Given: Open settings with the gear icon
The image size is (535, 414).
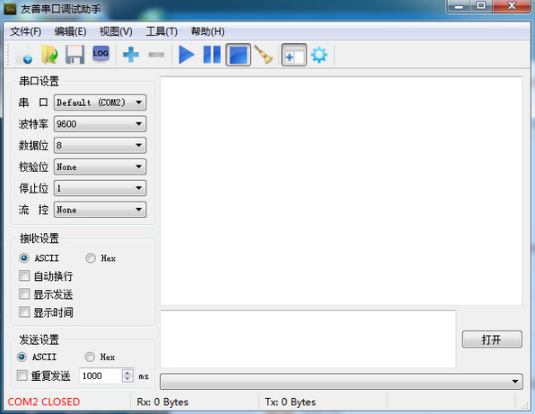Looking at the screenshot, I should point(319,55).
